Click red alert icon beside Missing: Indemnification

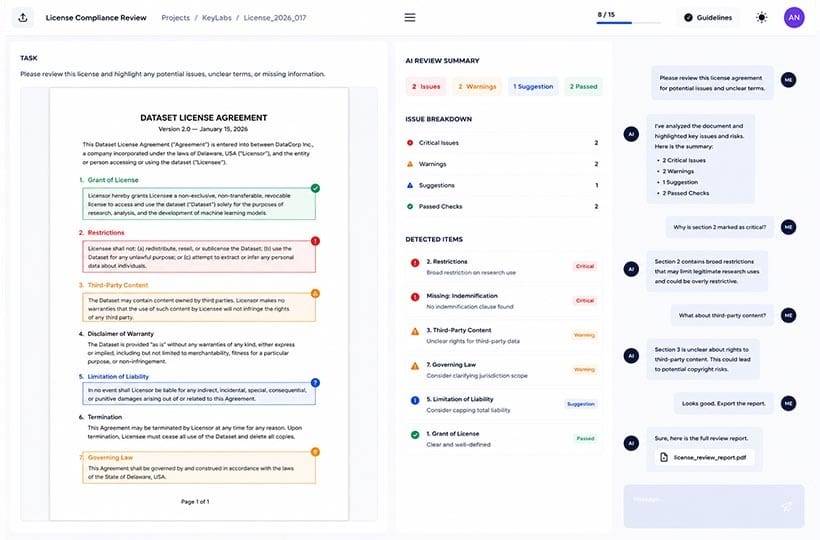[x=415, y=297]
